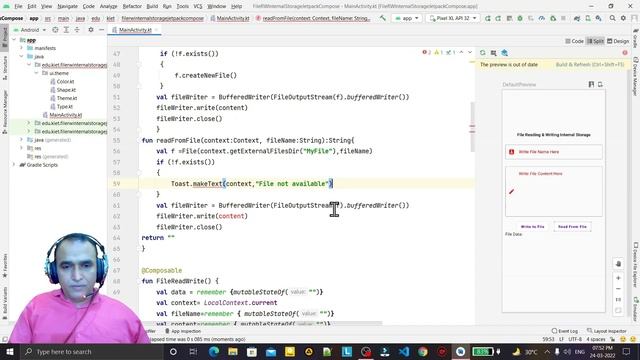Open Visual Studio Code from taskbar

(403, 351)
